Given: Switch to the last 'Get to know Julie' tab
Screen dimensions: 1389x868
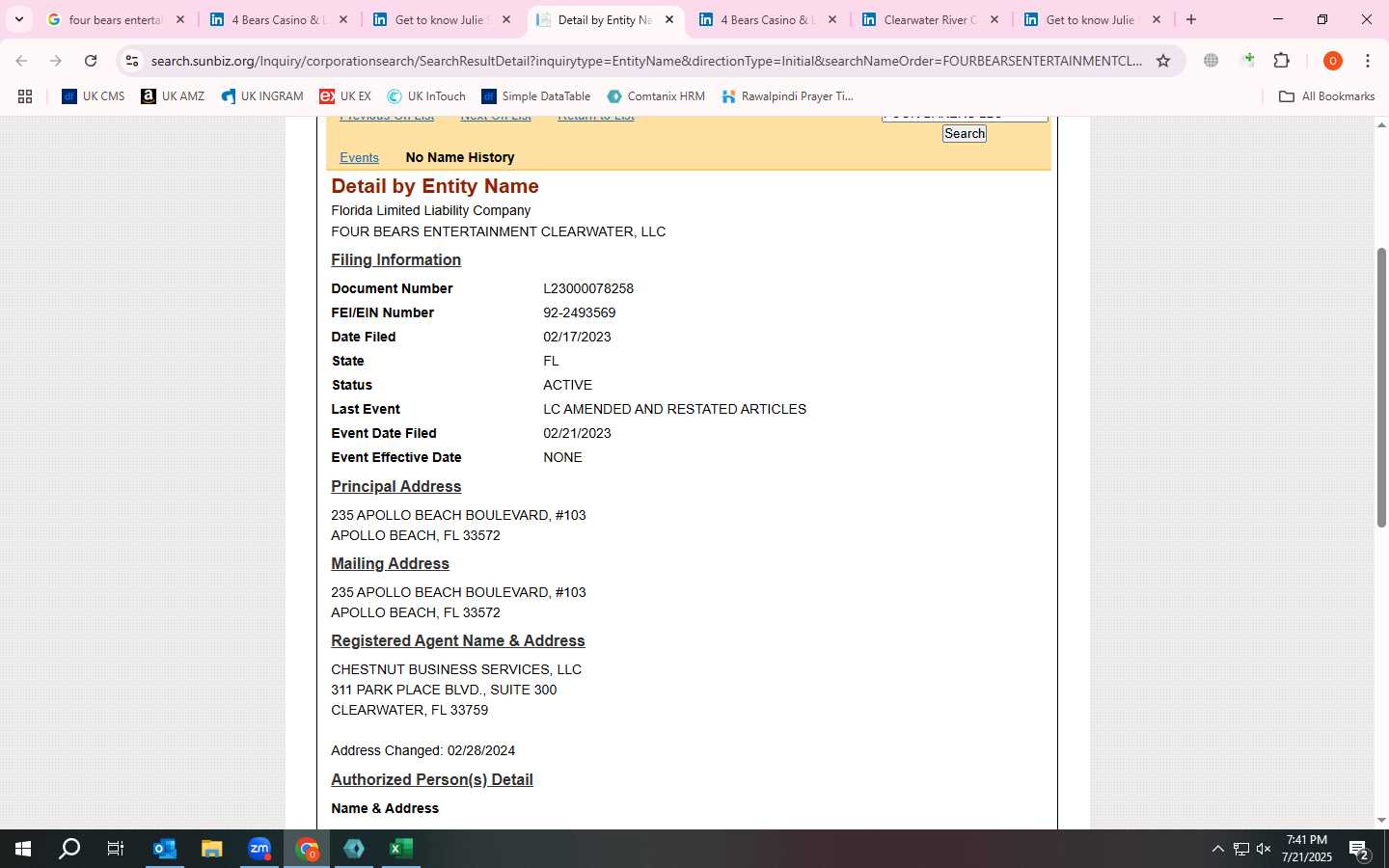Looking at the screenshot, I should pos(1091,19).
